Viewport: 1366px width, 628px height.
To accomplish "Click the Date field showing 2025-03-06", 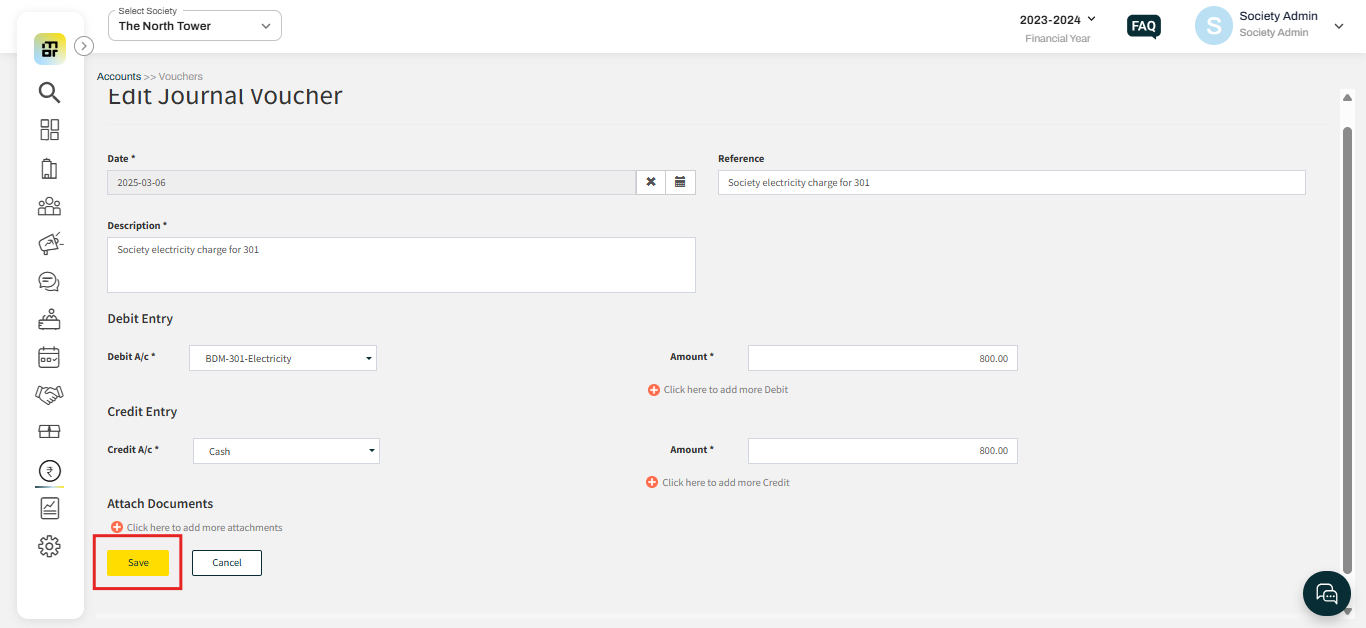I will tap(372, 182).
